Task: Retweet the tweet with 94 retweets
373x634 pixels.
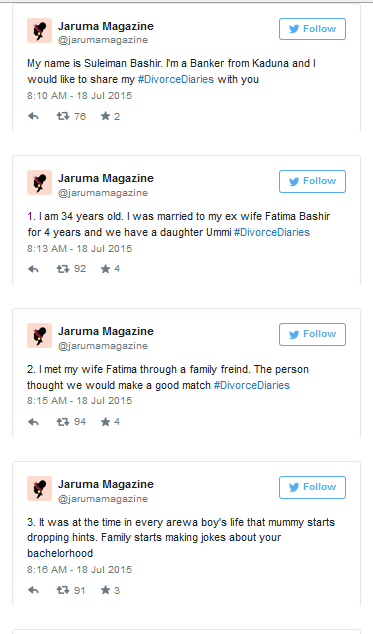Action: click(x=63, y=422)
